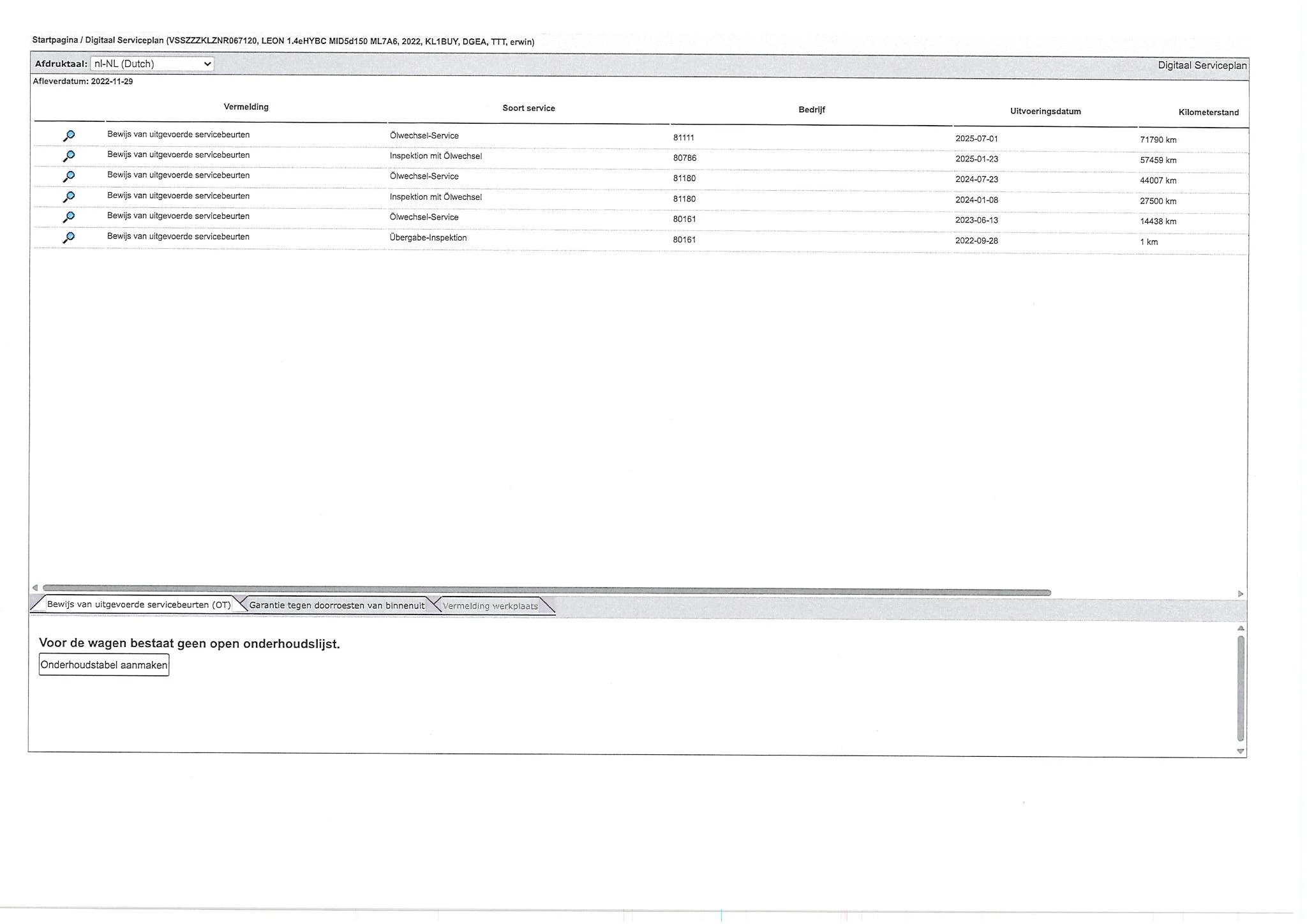
Task: Open details for the 71790 km service entry
Action: [69, 136]
